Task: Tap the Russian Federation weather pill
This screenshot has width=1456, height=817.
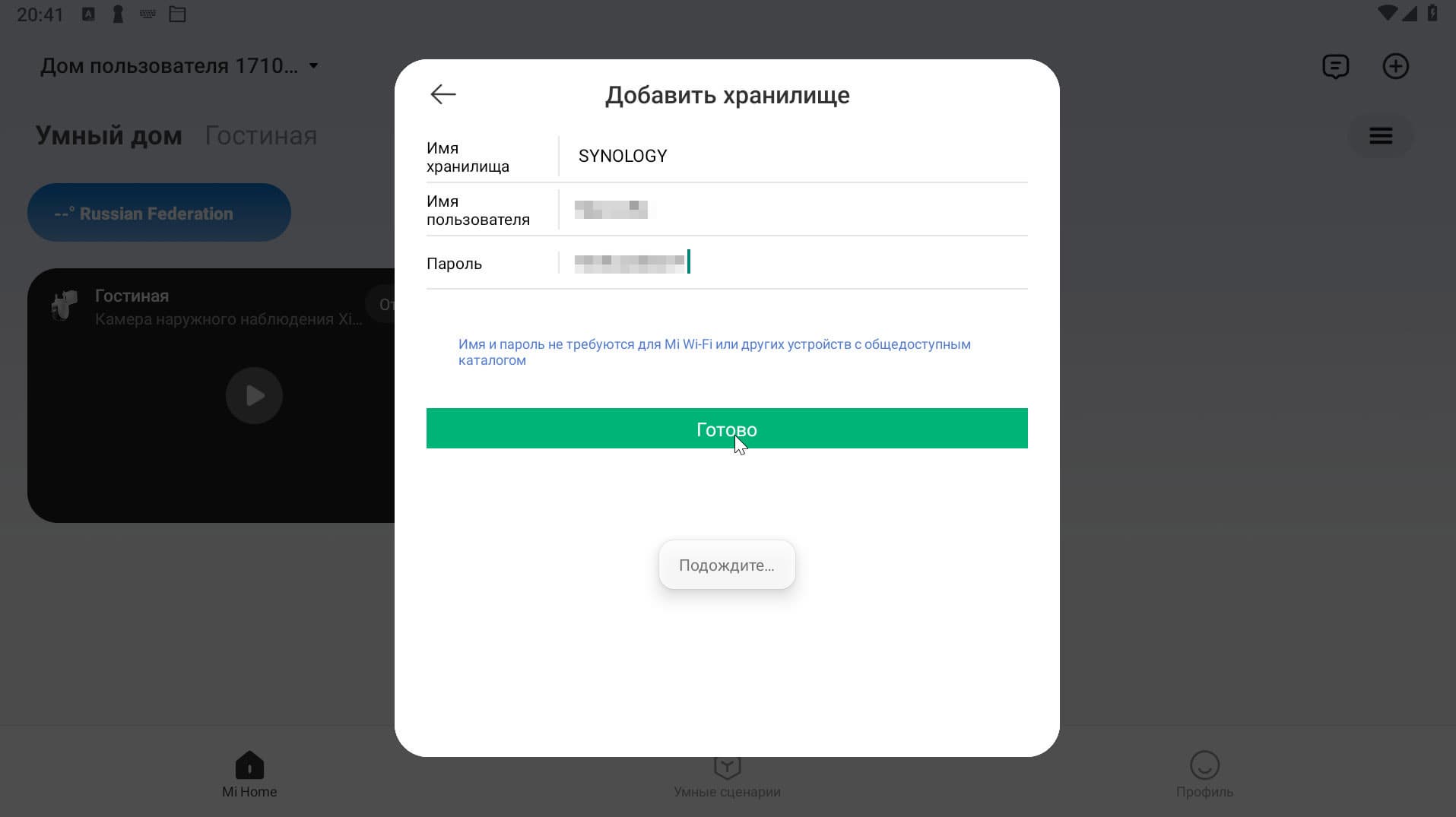Action: pyautogui.click(x=159, y=213)
